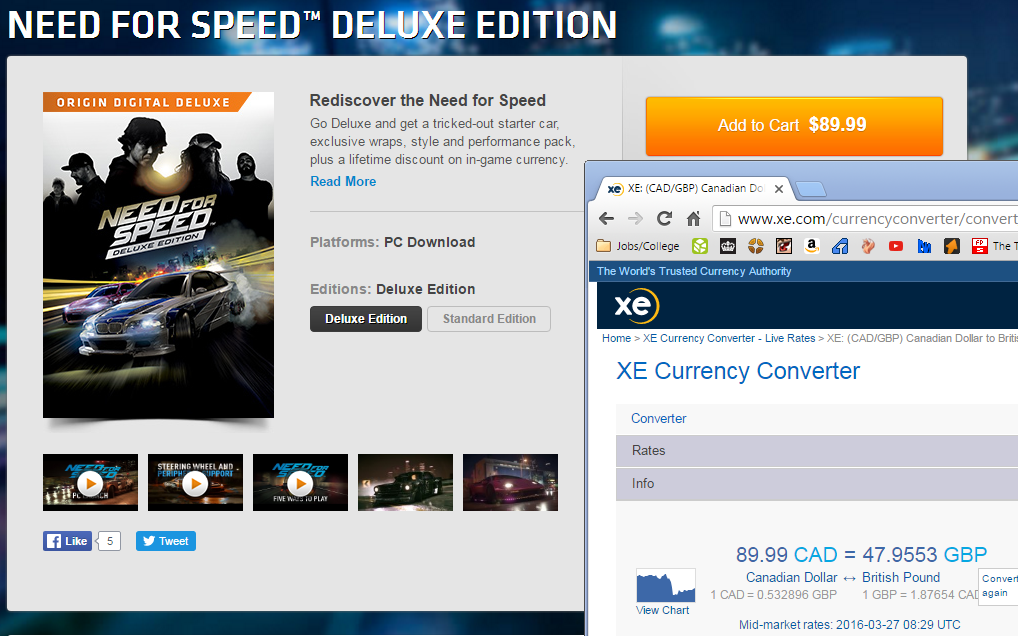The image size is (1018, 636).
Task: Select the Deluxe Edition button
Action: pos(366,319)
